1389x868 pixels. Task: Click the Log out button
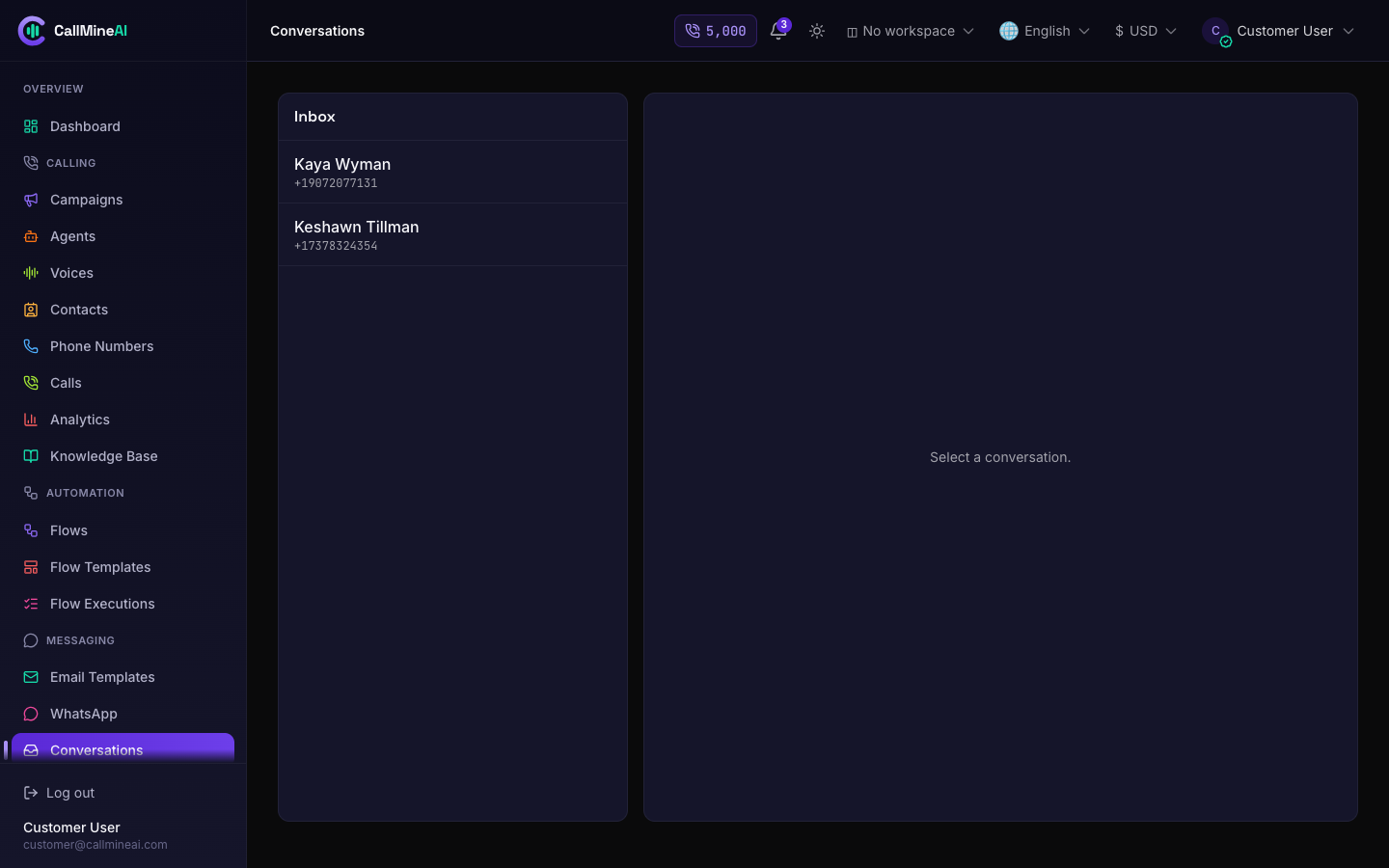click(59, 793)
